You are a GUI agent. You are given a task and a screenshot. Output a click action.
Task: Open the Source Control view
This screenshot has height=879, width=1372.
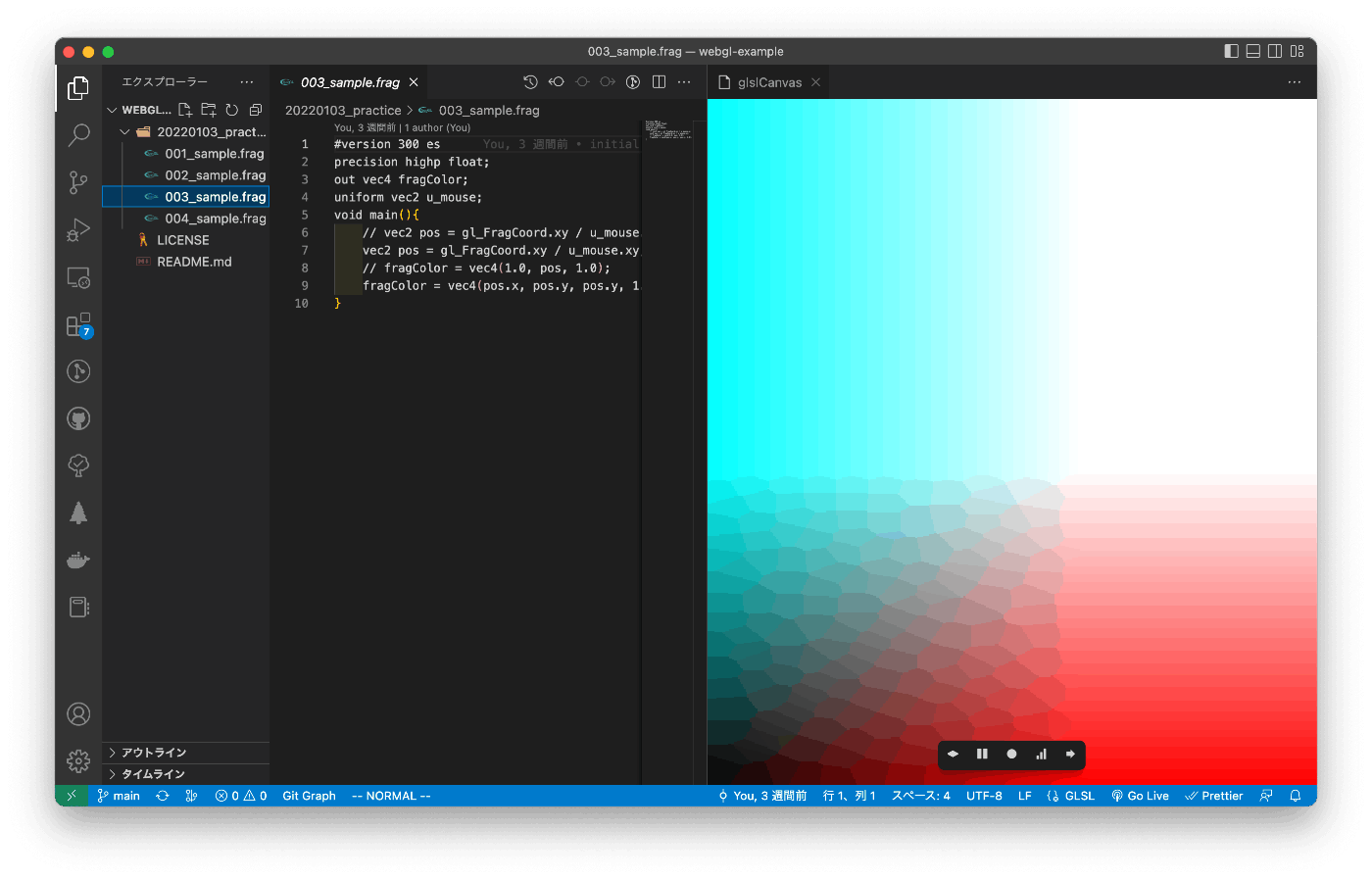pyautogui.click(x=78, y=182)
